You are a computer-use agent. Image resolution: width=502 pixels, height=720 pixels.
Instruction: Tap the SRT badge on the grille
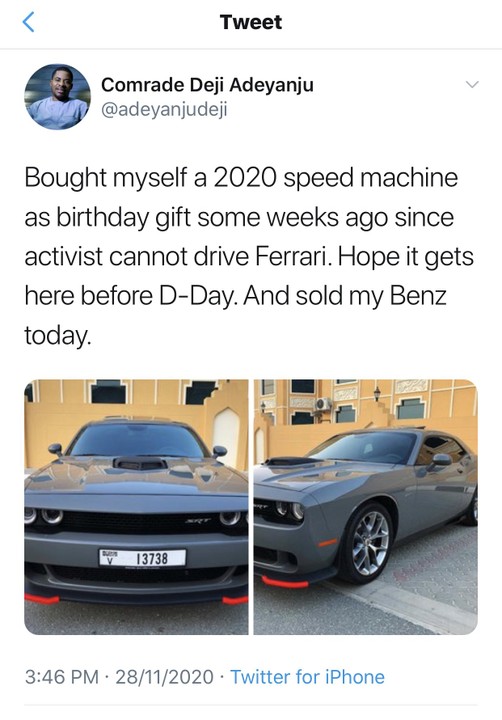point(198,520)
